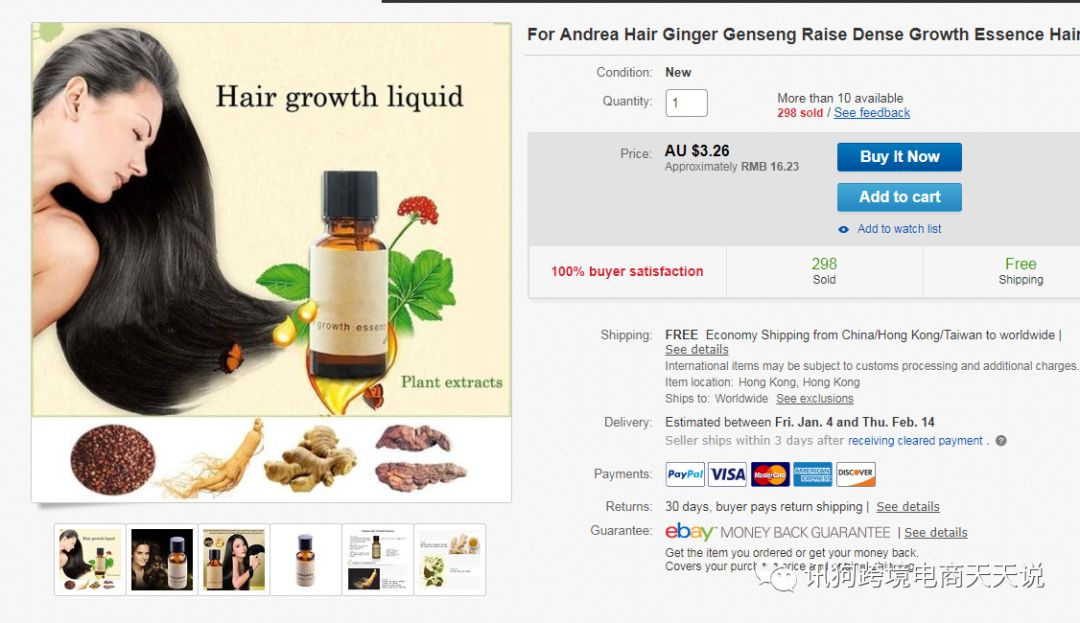The height and width of the screenshot is (623, 1080).
Task: Click the watch list eye icon
Action: pyautogui.click(x=843, y=229)
